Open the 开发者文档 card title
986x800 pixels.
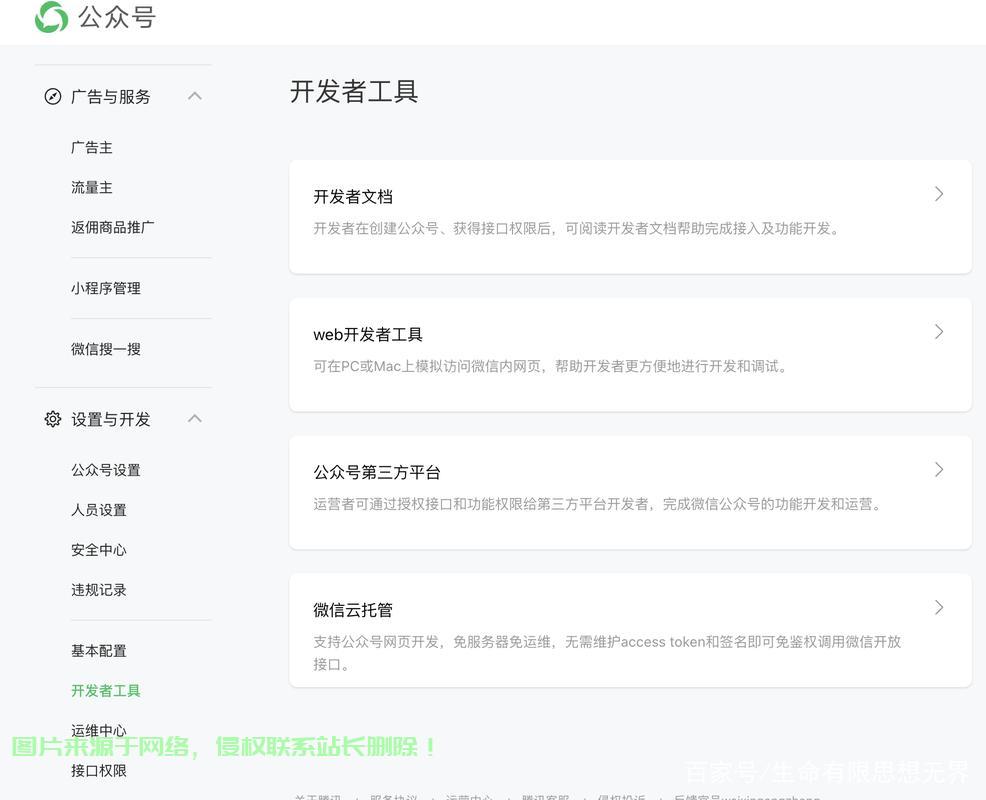click(353, 197)
